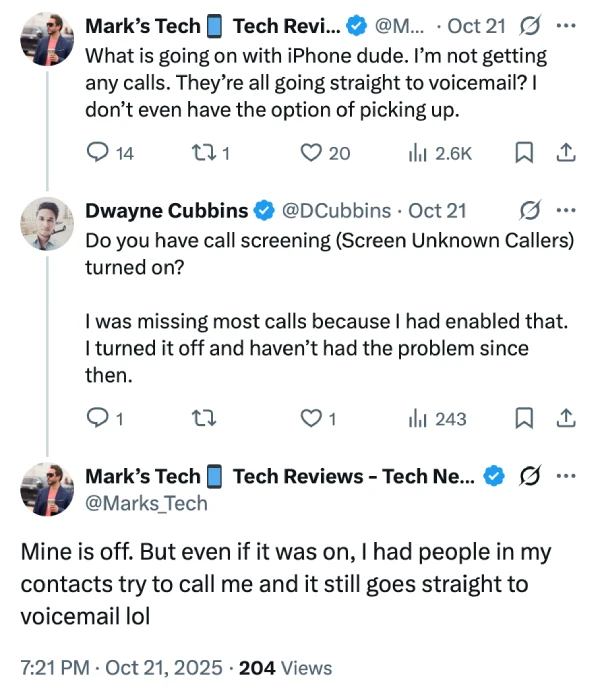This screenshot has width=600, height=693.
Task: Open more options on the main tweet
Action: 566,476
